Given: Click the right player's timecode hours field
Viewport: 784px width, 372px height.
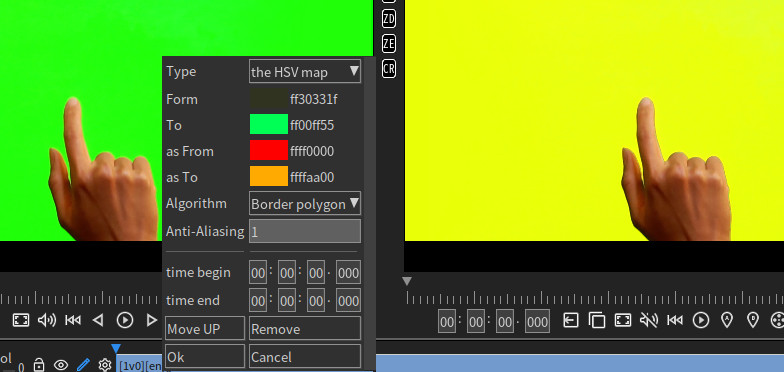Looking at the screenshot, I should [447, 321].
